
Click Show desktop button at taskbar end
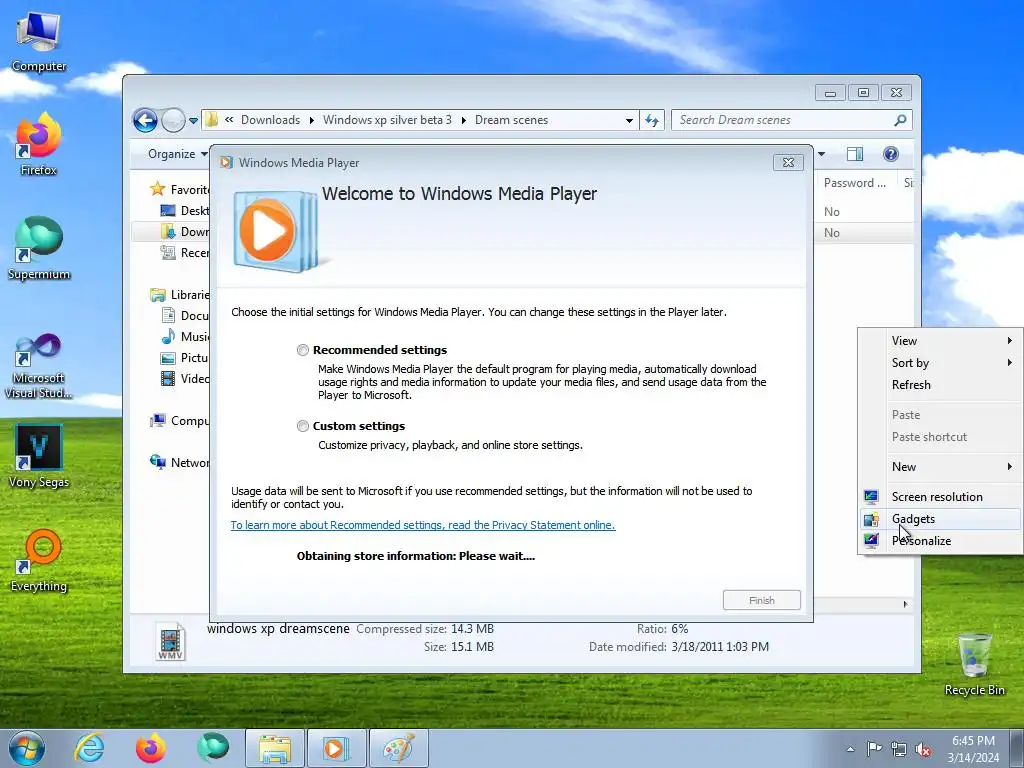1017,748
